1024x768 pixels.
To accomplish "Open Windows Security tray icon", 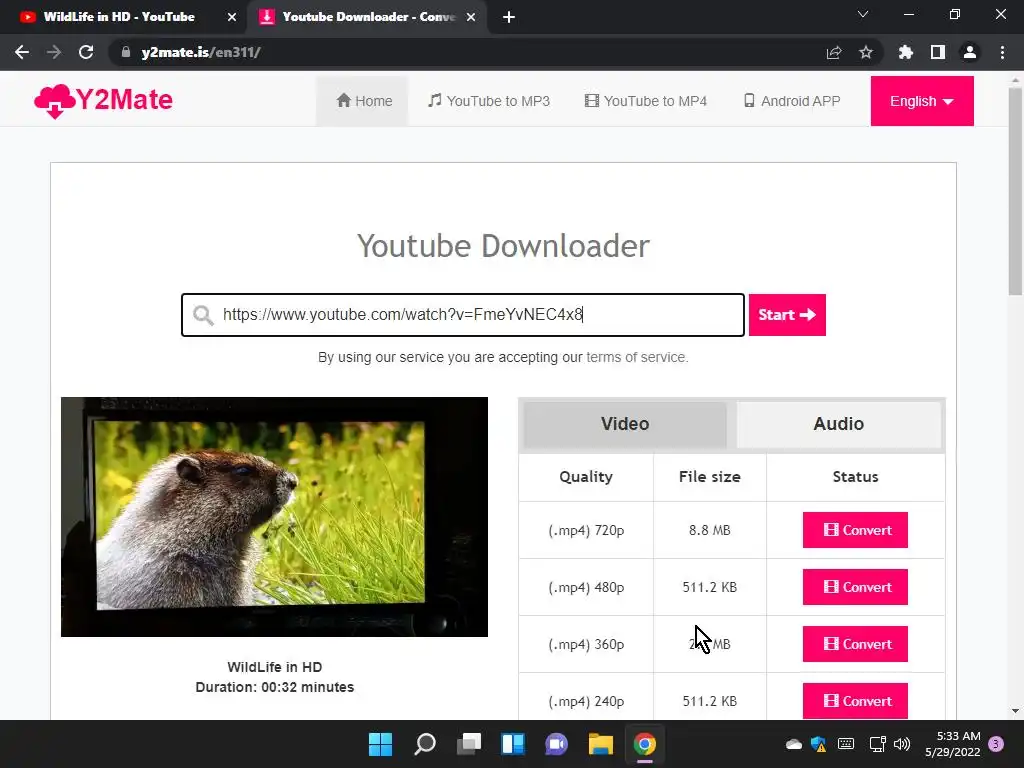I will [x=818, y=744].
